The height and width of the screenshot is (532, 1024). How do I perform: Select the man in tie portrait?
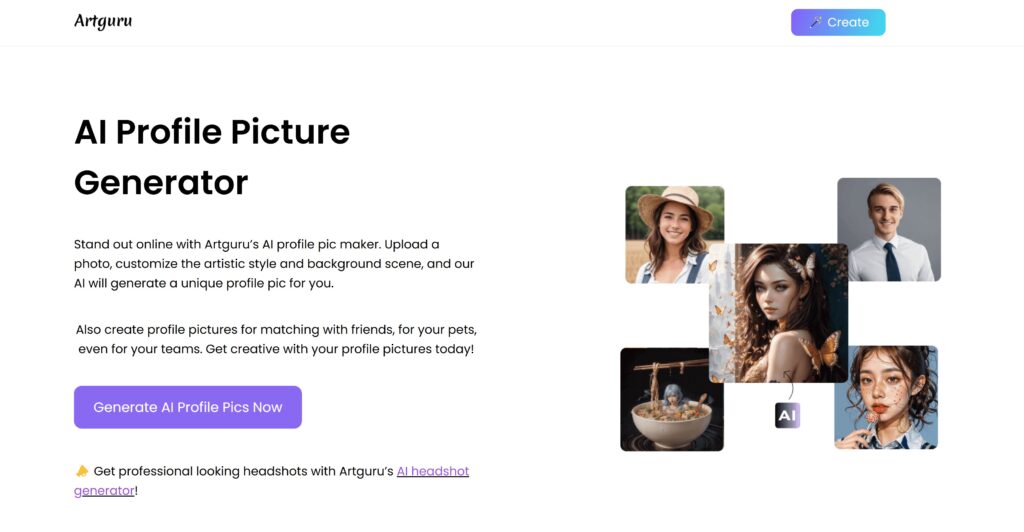pyautogui.click(x=889, y=229)
